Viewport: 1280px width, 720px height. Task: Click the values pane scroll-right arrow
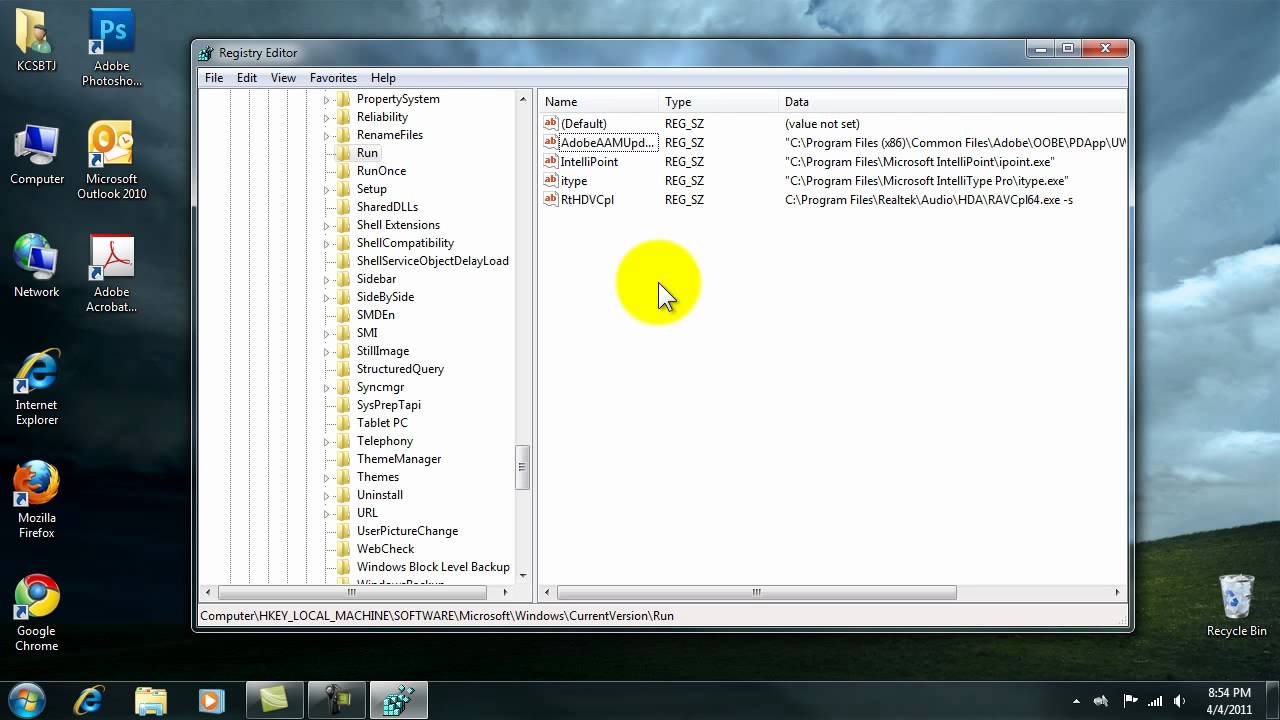(1118, 592)
